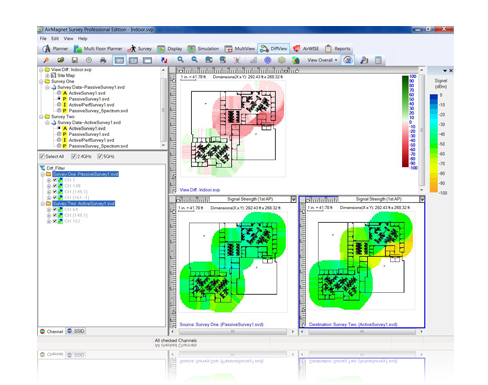The image size is (488, 385).
Task: Click the orange key toolbar icon
Action: point(46,60)
